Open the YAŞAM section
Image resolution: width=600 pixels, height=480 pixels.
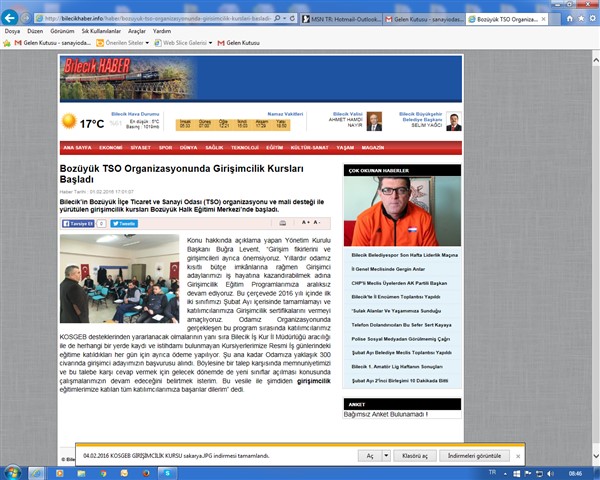345,148
